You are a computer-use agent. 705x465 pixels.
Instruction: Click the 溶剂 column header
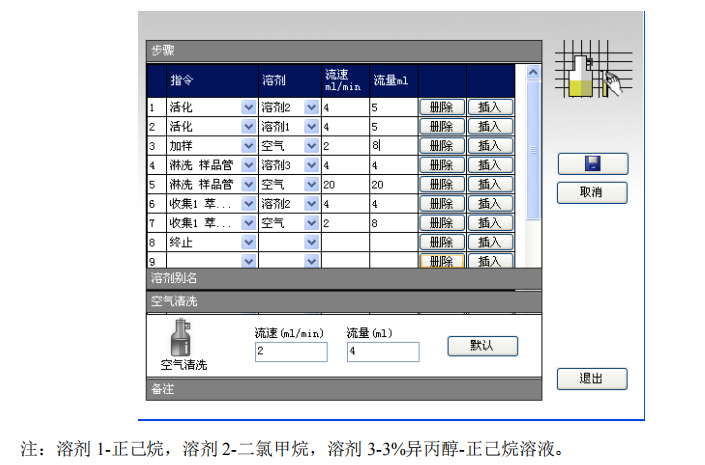[x=290, y=80]
